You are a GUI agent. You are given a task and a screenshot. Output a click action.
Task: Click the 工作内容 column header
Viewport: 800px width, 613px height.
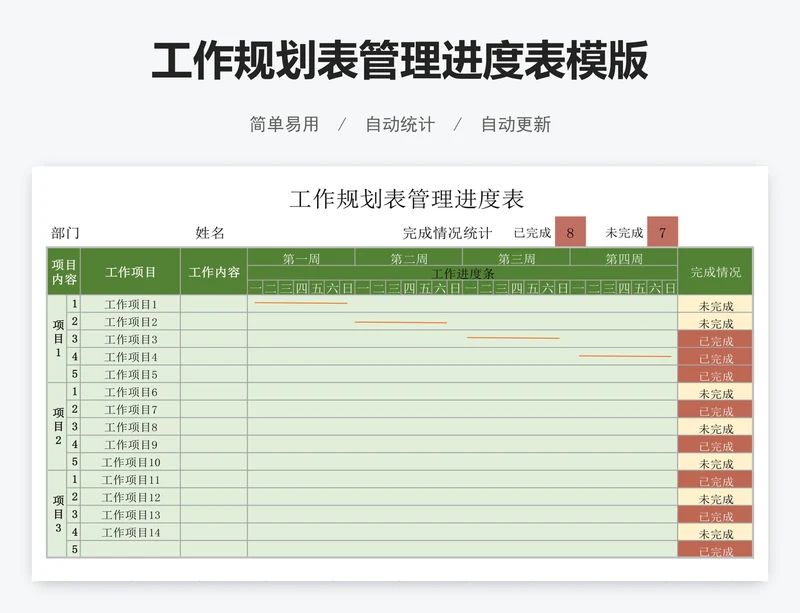pyautogui.click(x=214, y=272)
